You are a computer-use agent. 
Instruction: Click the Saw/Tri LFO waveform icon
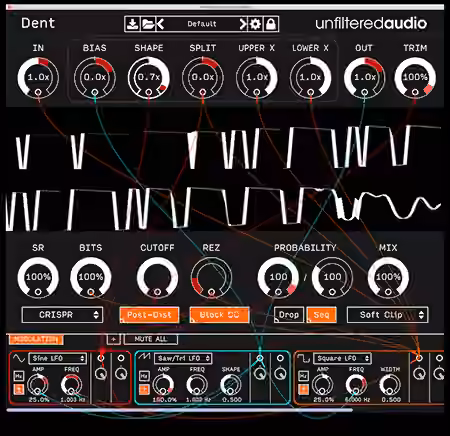144,357
